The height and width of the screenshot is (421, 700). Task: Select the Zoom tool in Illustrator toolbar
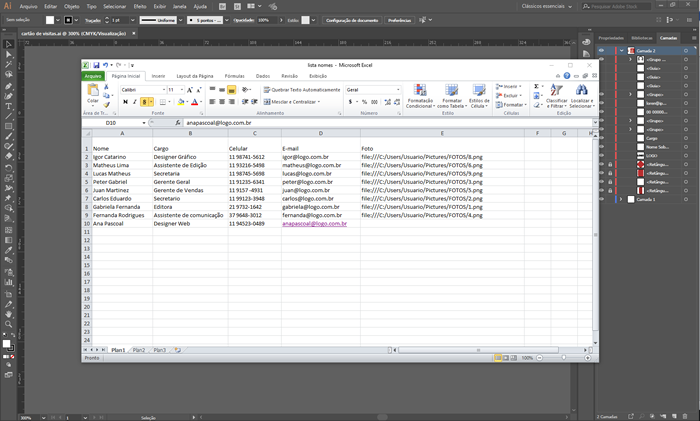(8, 324)
